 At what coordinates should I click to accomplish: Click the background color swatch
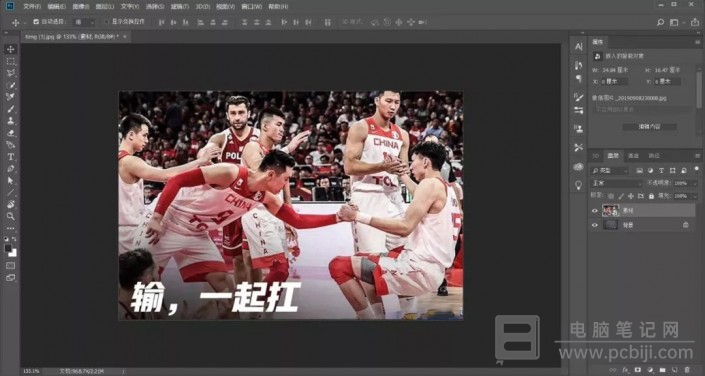13,253
